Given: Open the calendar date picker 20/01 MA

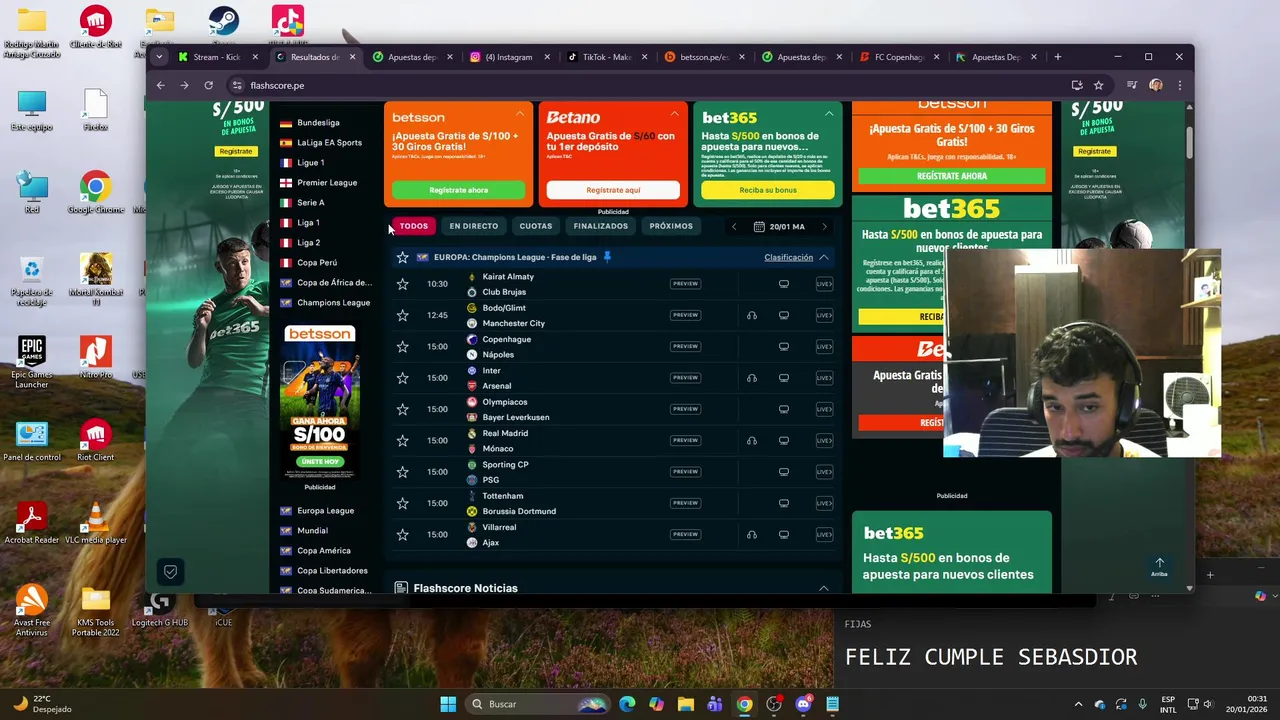Looking at the screenshot, I should point(779,227).
